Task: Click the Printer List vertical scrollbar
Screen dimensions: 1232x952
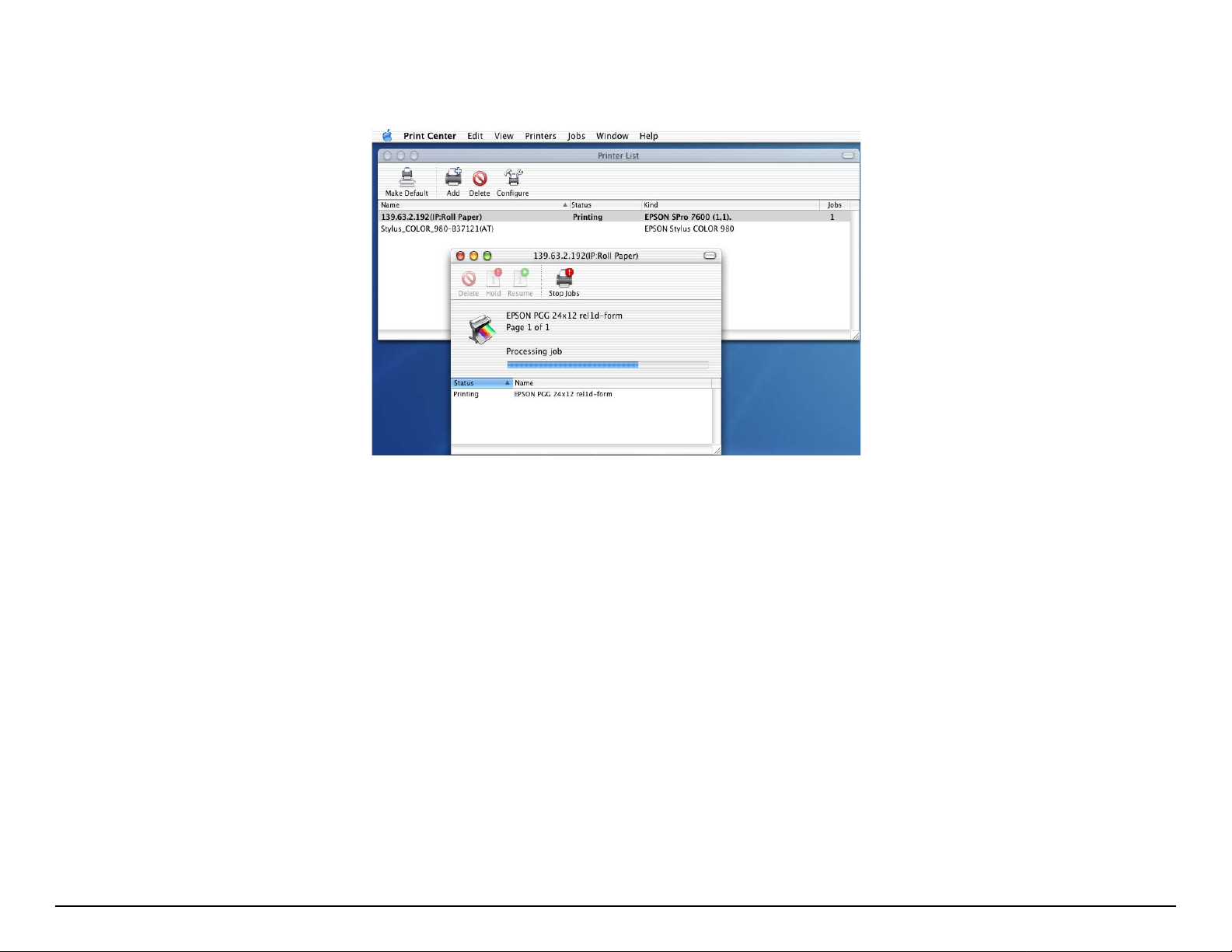Action: click(854, 270)
